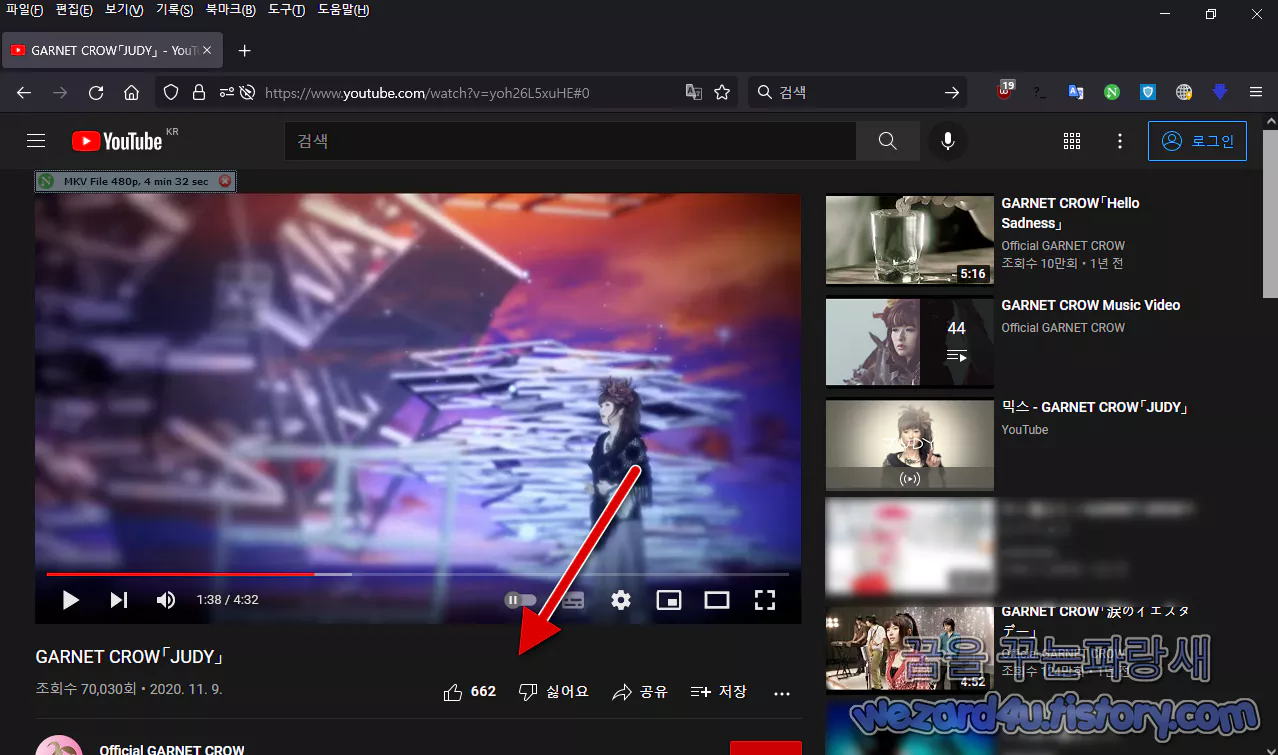Open the browser's hamburger menu
Viewport: 1278px width, 755px height.
click(x=1255, y=91)
